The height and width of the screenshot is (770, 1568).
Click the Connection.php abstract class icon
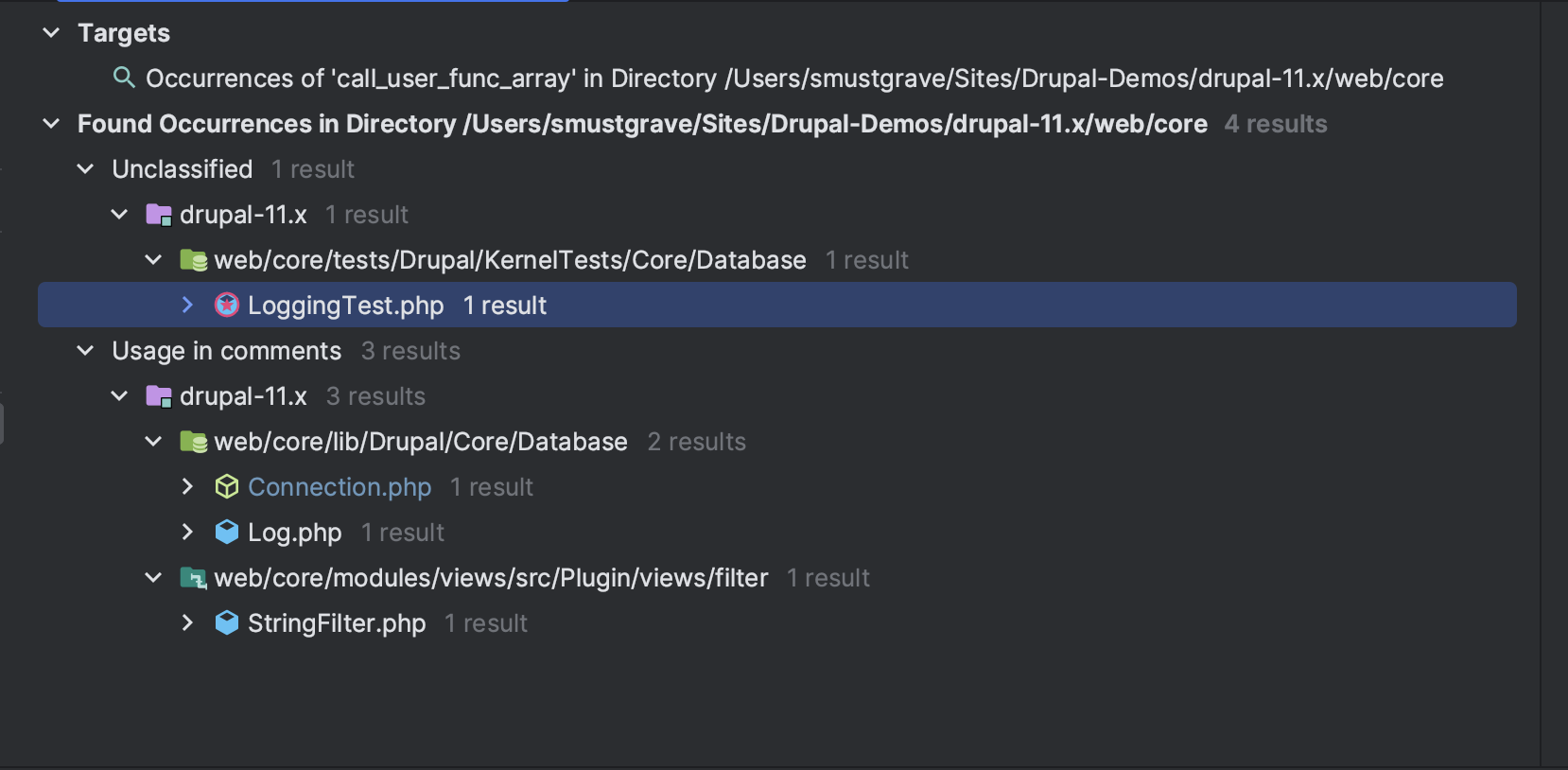227,486
